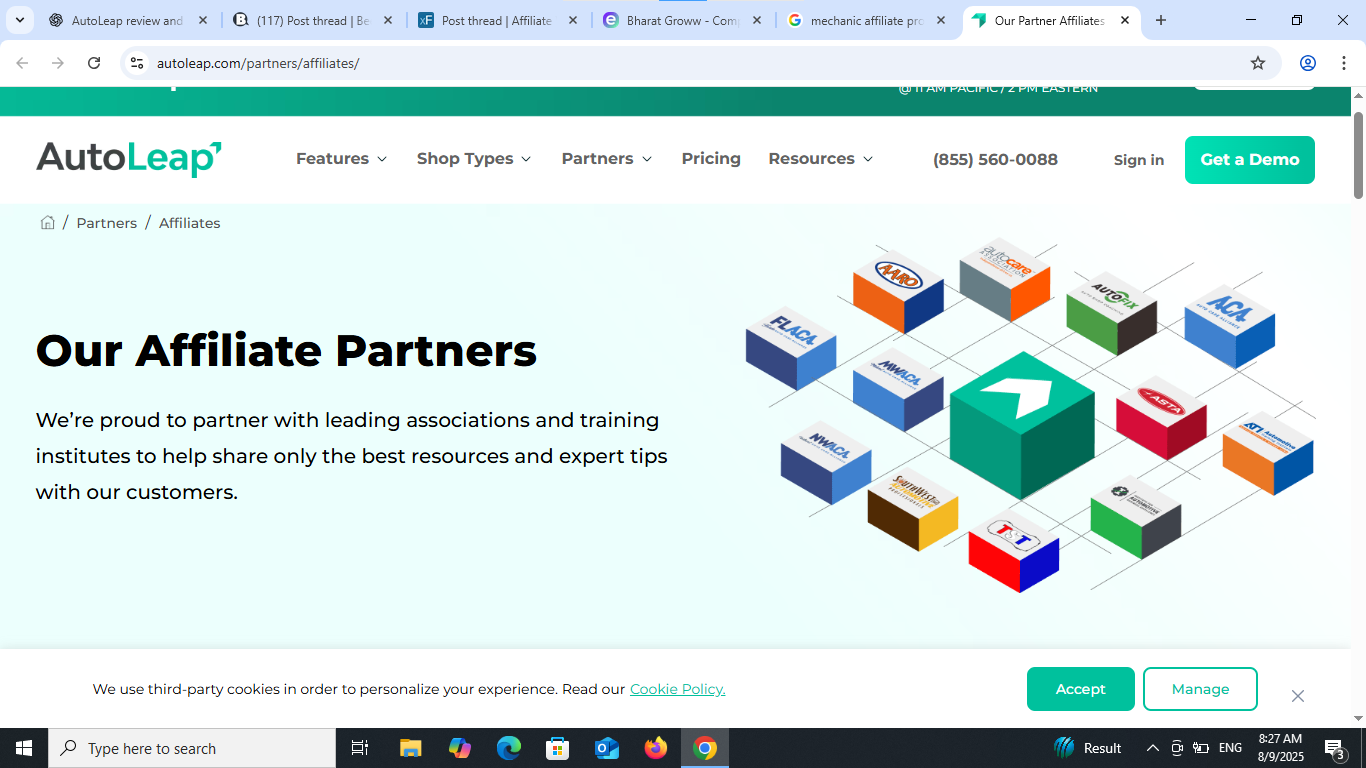Accept third-party cookies
This screenshot has height=768, width=1366.
(x=1081, y=689)
